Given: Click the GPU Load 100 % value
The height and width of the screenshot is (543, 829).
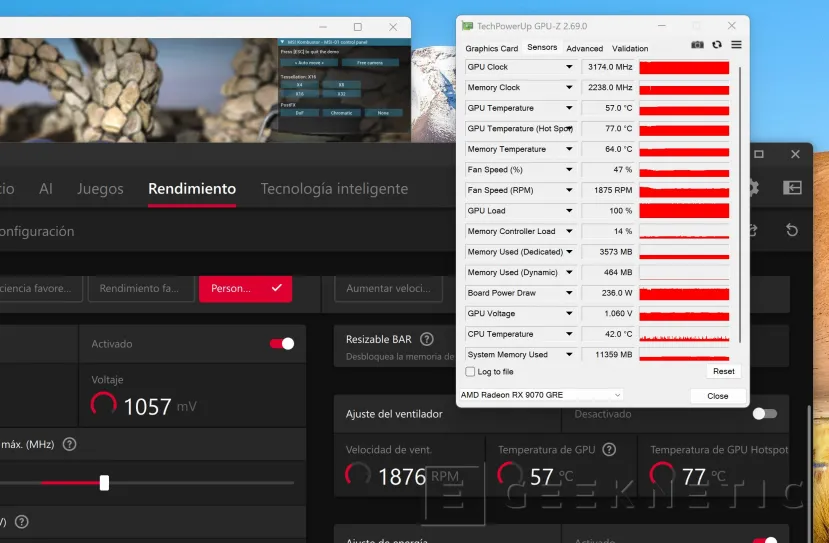Looking at the screenshot, I should click(610, 210).
